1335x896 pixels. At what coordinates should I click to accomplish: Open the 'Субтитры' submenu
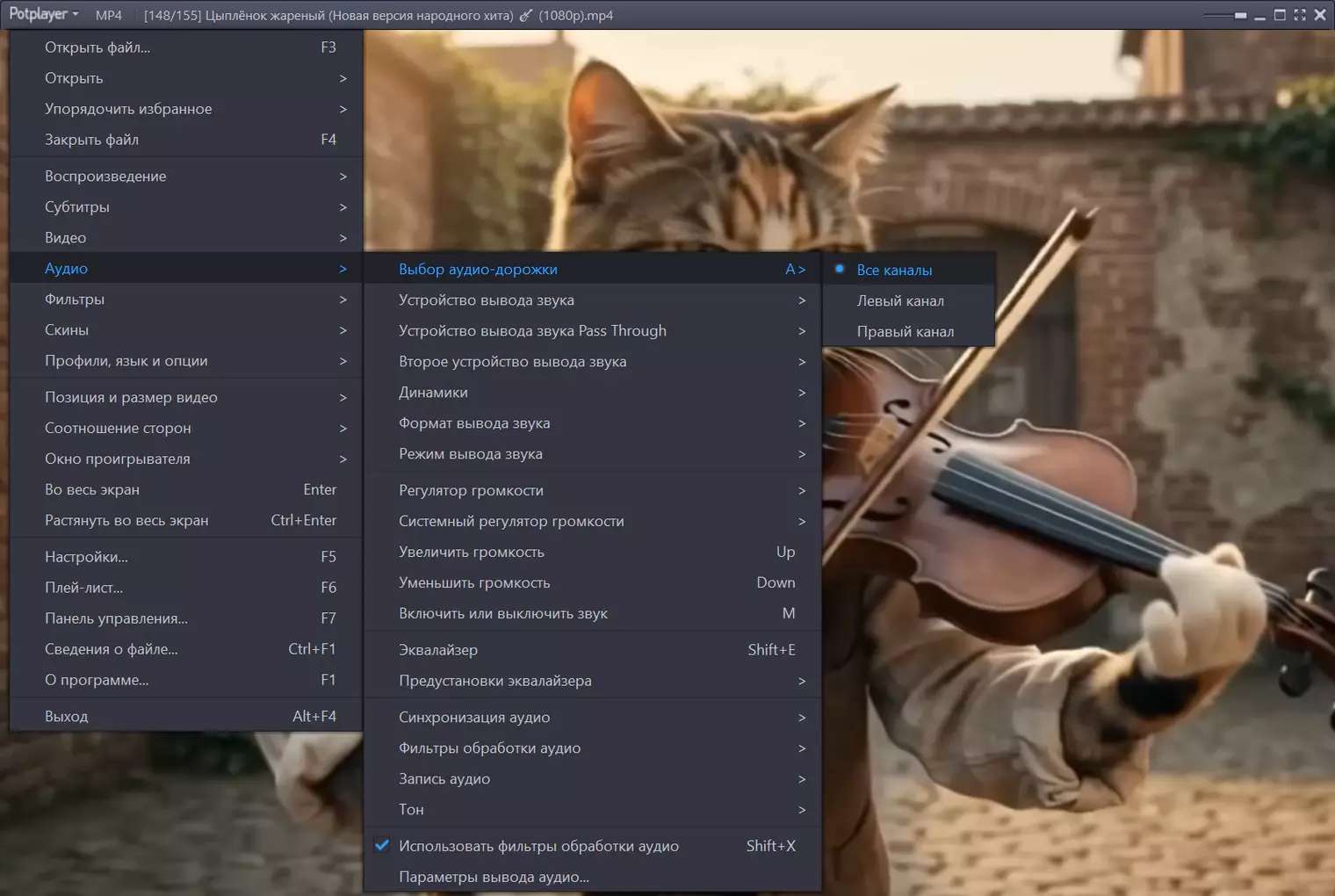point(186,207)
